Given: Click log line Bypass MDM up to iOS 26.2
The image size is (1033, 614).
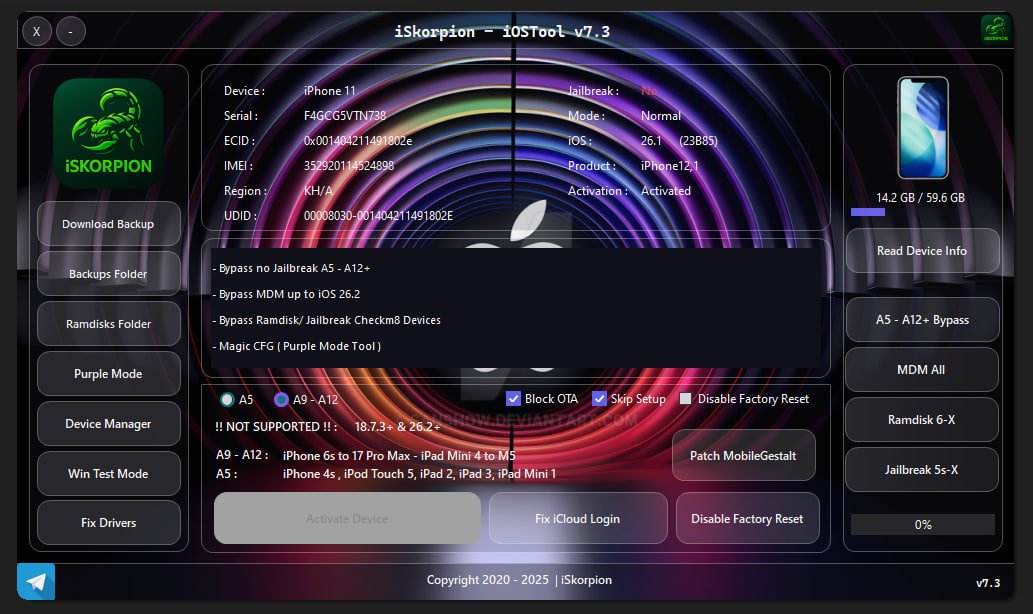Looking at the screenshot, I should 286,294.
